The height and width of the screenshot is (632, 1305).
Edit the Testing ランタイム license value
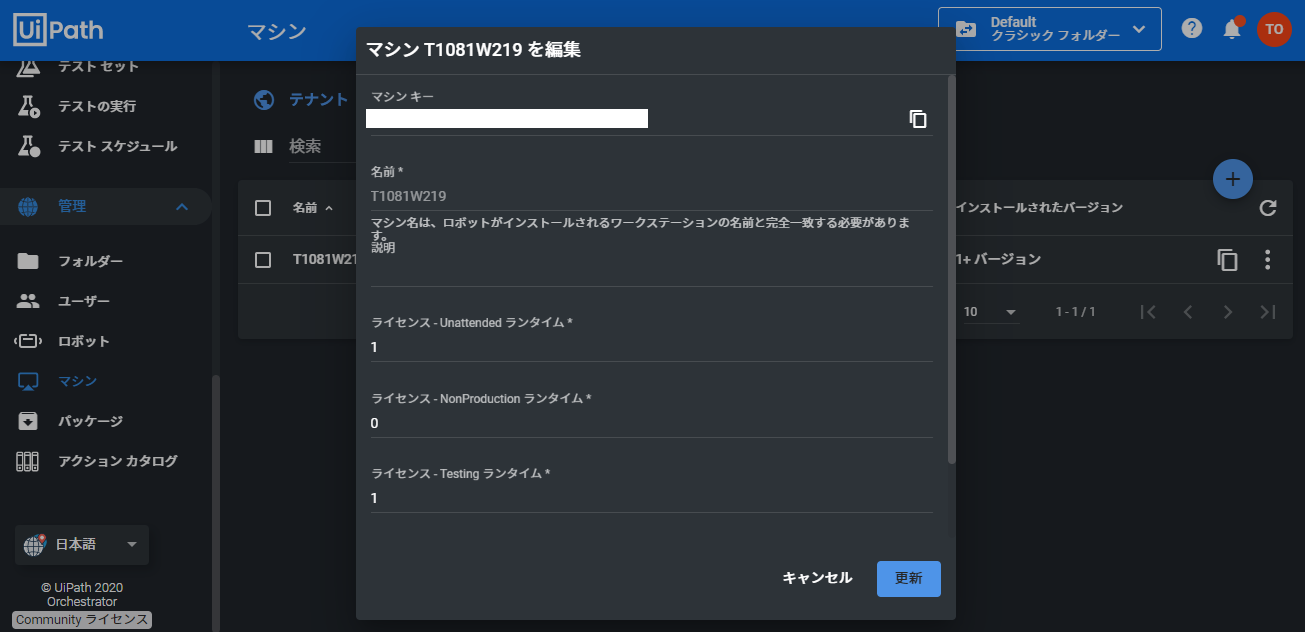pyautogui.click(x=651, y=498)
